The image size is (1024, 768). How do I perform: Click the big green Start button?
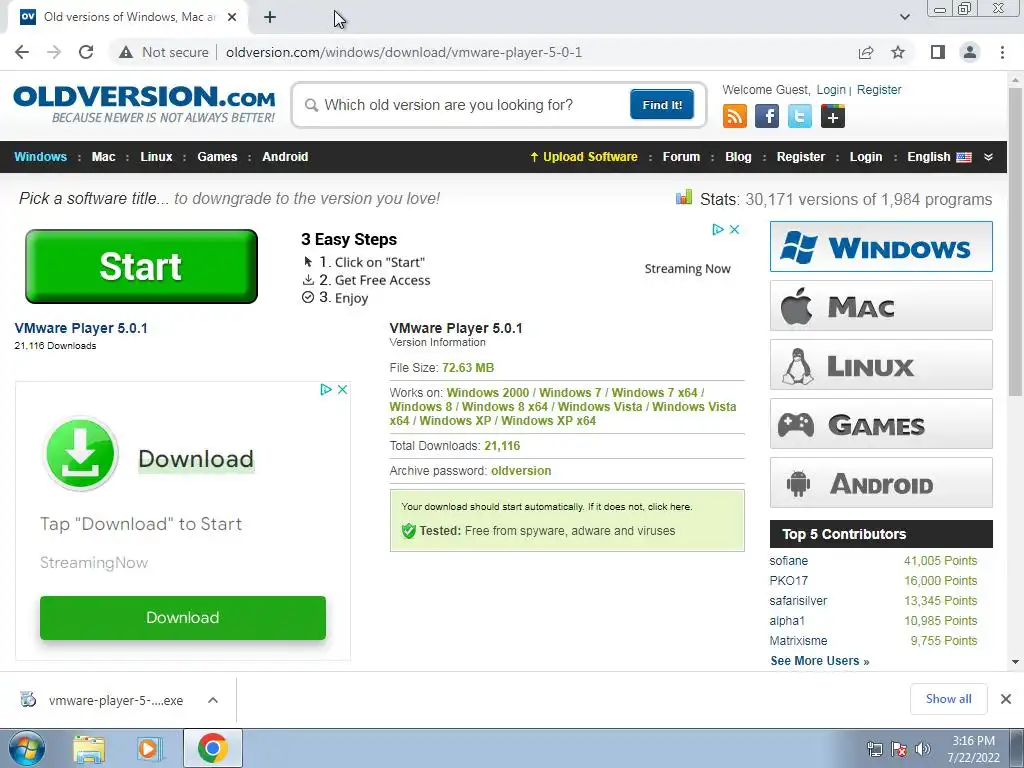pos(141,266)
